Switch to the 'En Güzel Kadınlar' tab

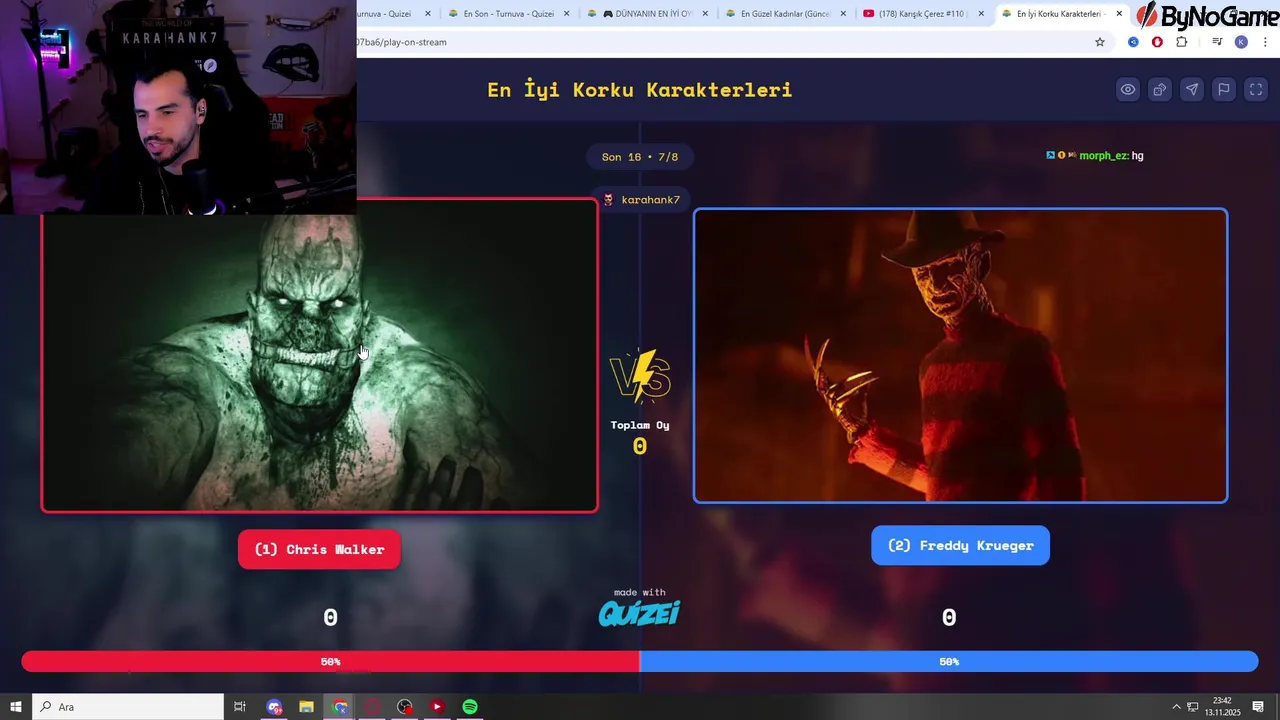(786, 14)
